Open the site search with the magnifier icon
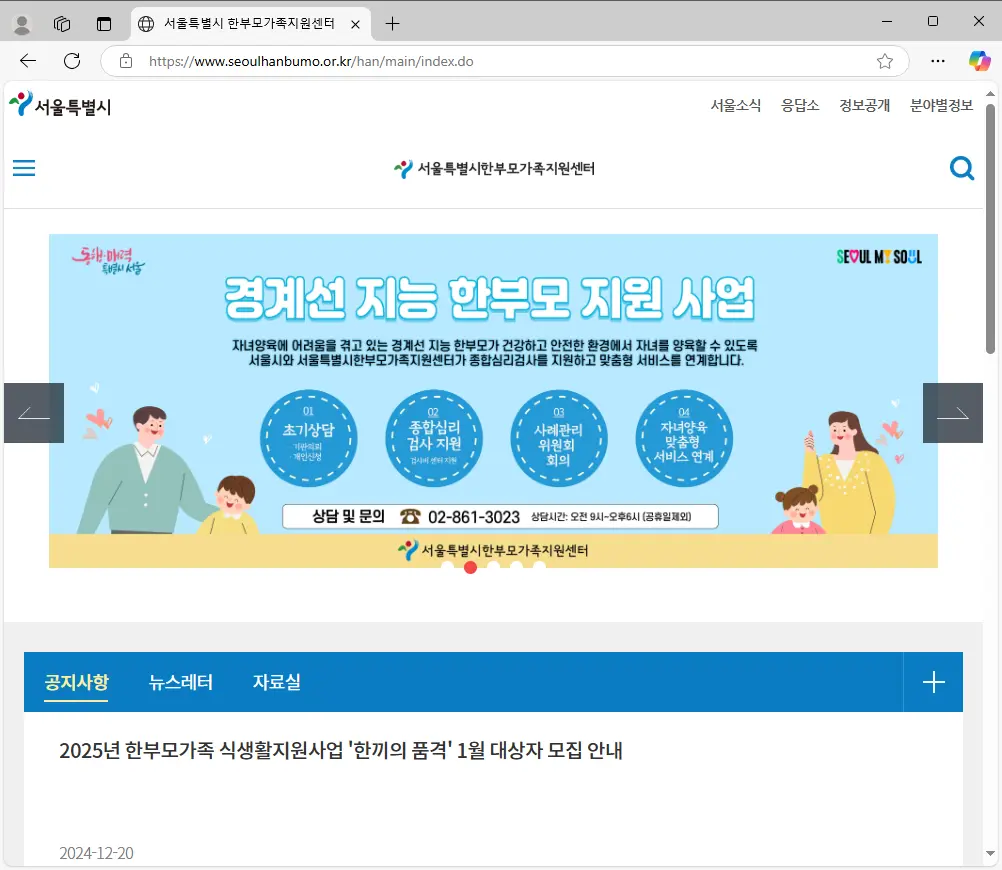1002x870 pixels. pyautogui.click(x=962, y=168)
